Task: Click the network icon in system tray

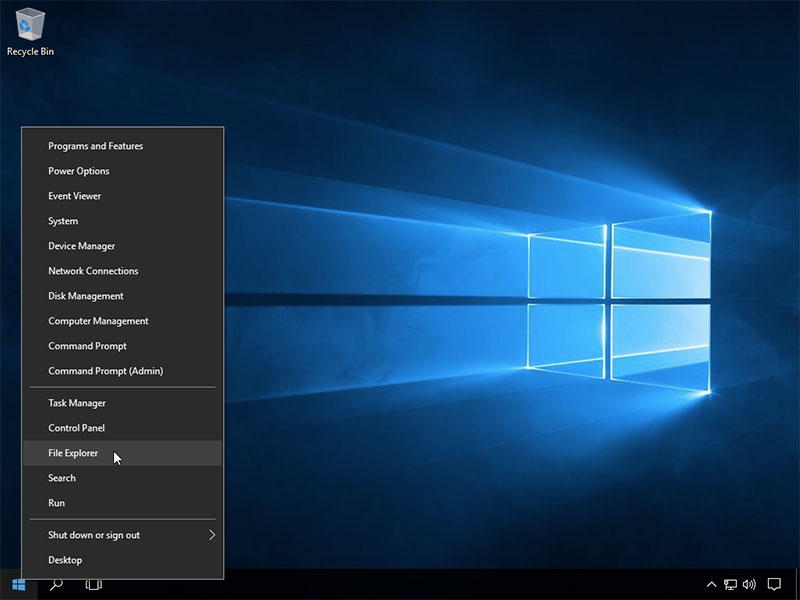Action: click(x=730, y=584)
